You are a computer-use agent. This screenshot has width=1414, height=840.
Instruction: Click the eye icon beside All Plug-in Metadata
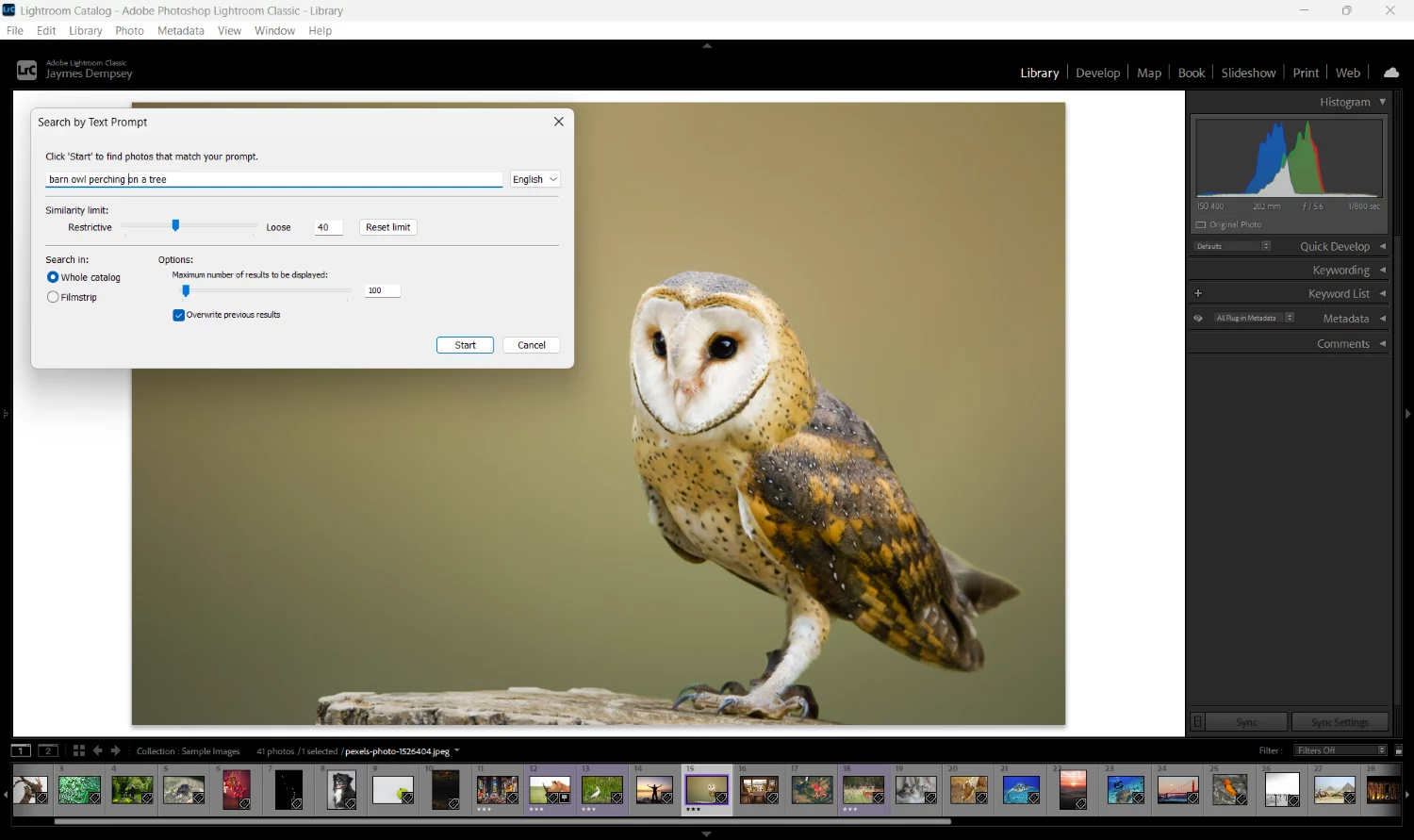pos(1197,318)
